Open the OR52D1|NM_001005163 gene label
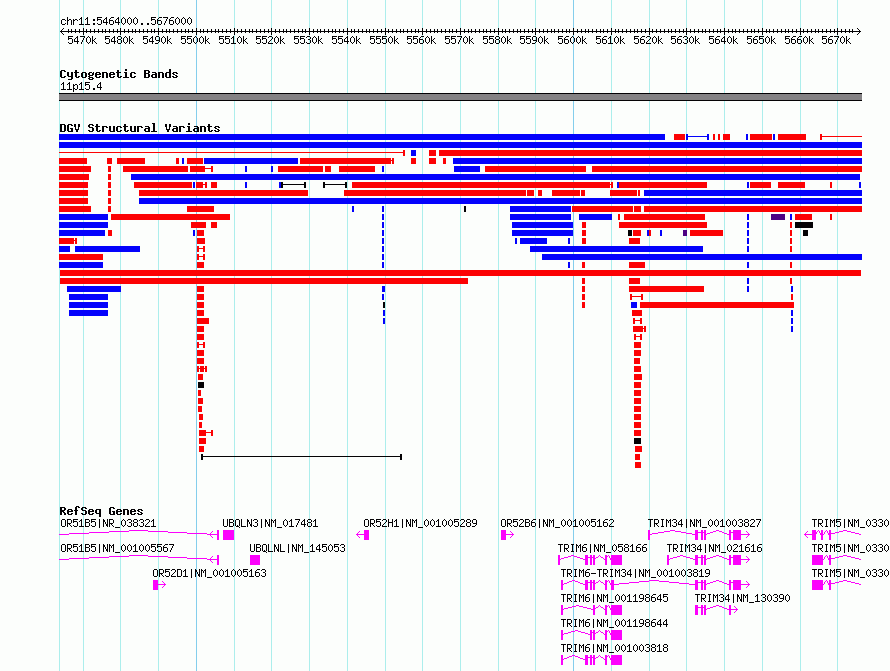 (x=209, y=573)
